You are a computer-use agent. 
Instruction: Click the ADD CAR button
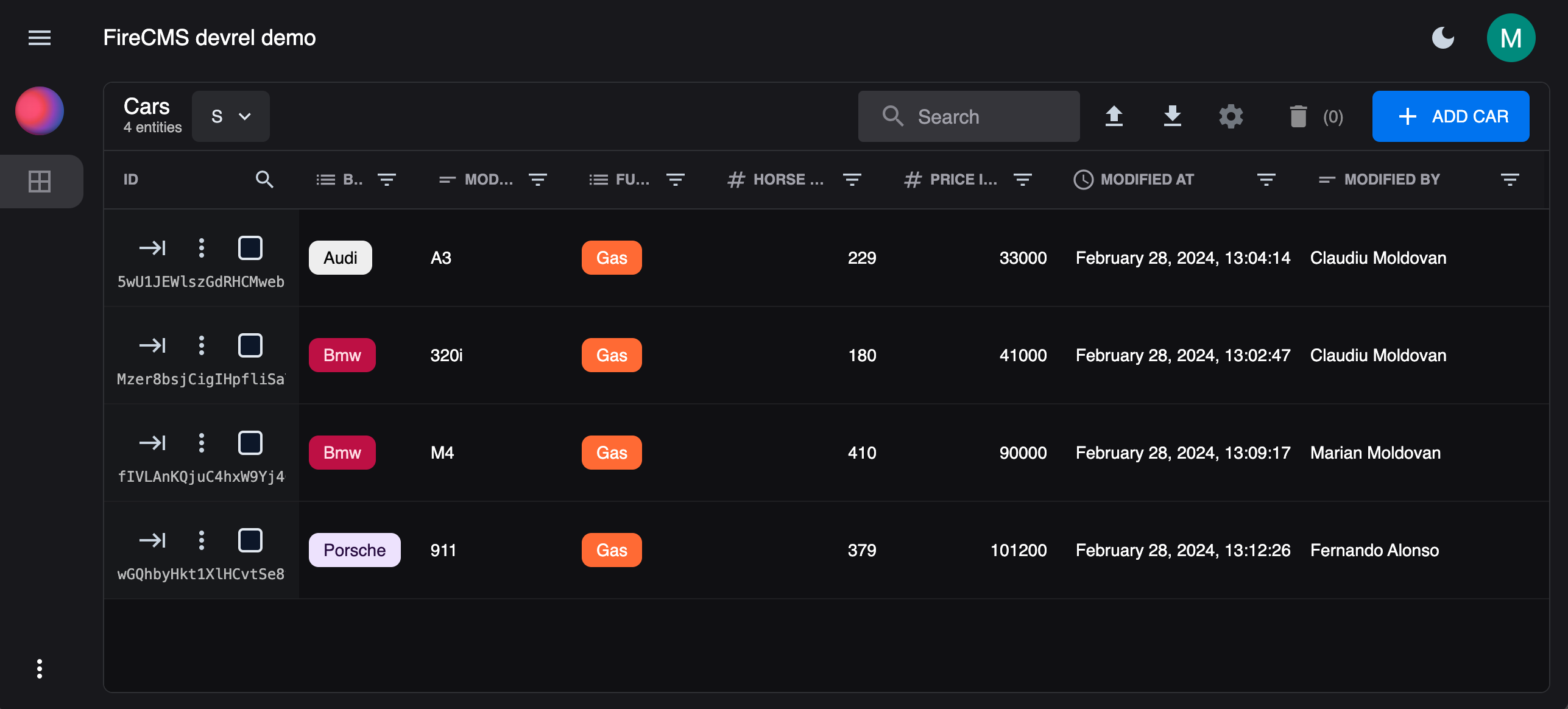pyautogui.click(x=1450, y=116)
